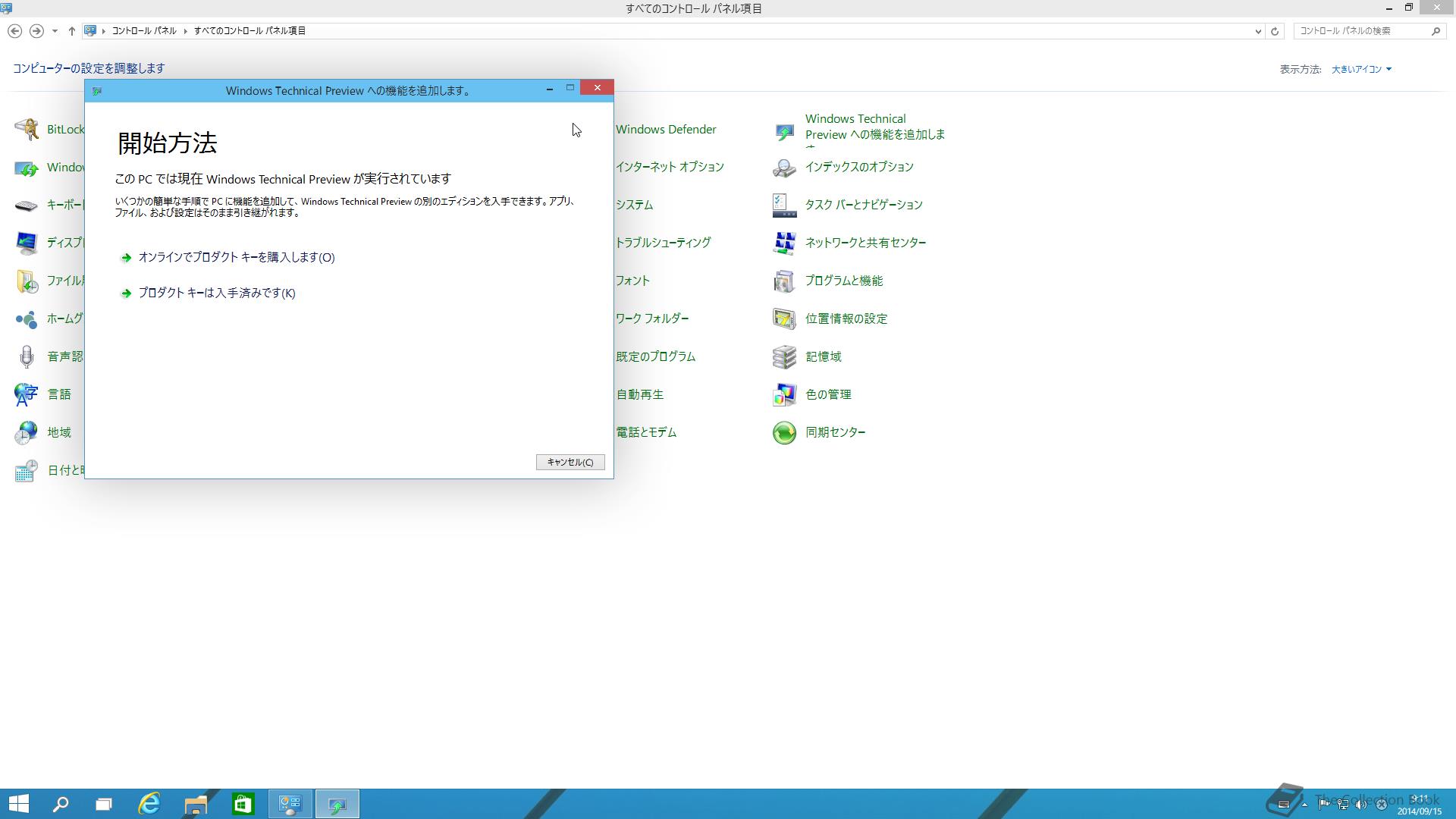The width and height of the screenshot is (1456, 819).
Task: Switch to the Control Panel taskbar window
Action: 290,804
